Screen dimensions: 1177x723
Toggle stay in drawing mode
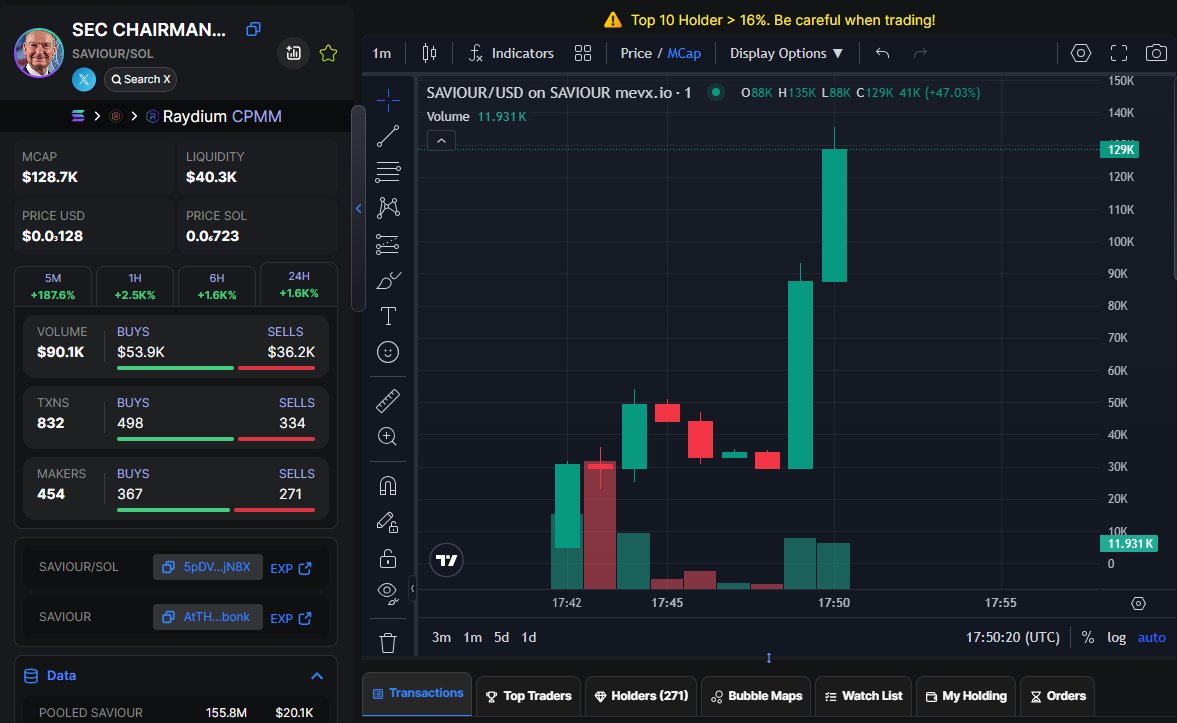(388, 522)
